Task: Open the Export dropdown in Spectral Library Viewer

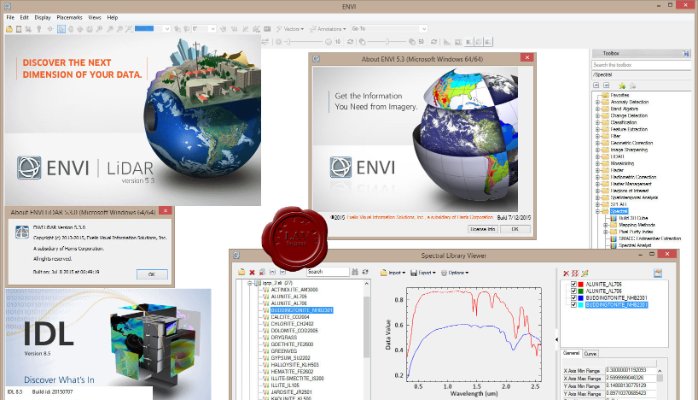Action: click(422, 273)
